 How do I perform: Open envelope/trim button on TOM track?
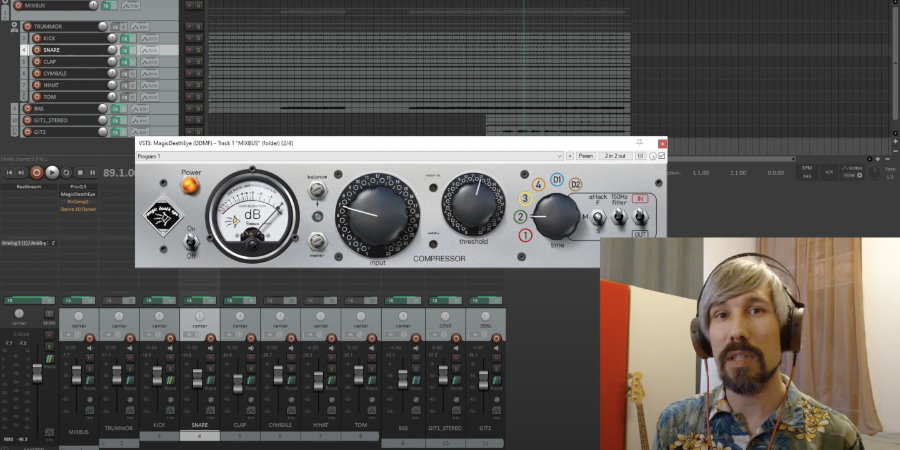click(149, 97)
